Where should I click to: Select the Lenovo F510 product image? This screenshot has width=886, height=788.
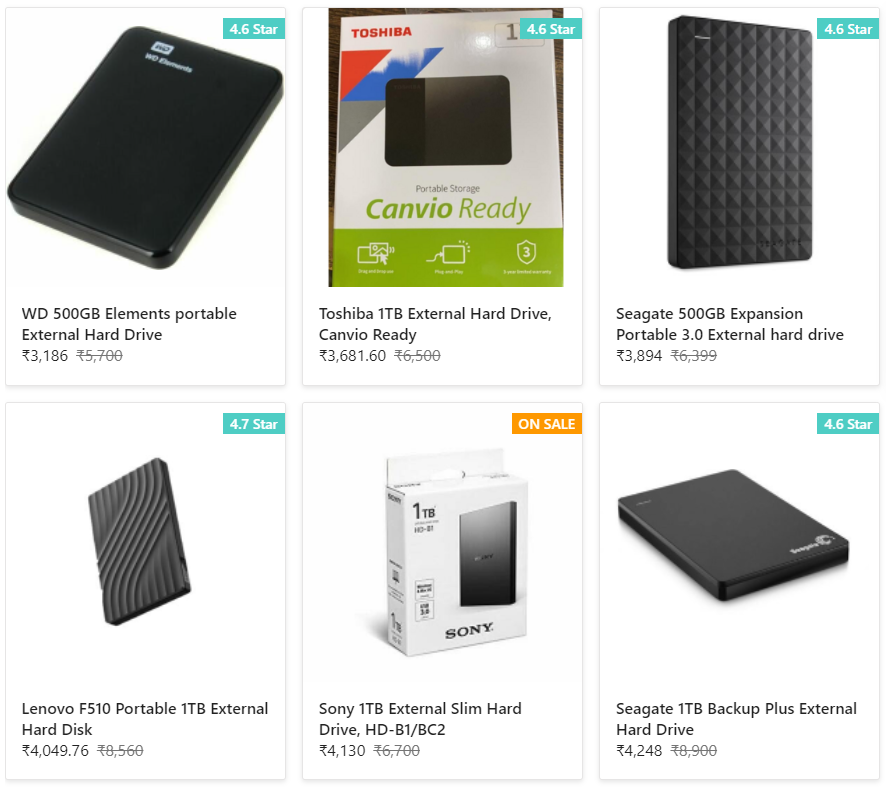coord(145,545)
